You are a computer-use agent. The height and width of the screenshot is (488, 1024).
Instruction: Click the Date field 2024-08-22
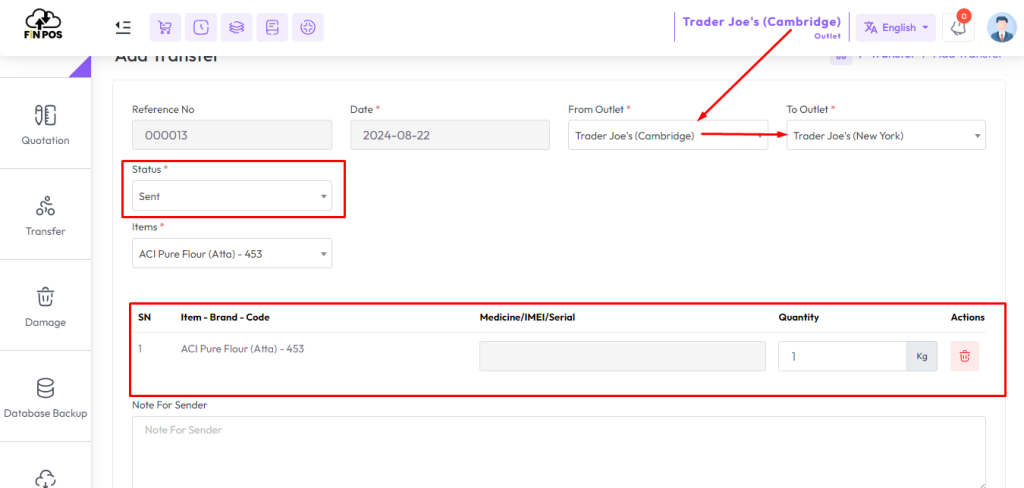[x=450, y=135]
